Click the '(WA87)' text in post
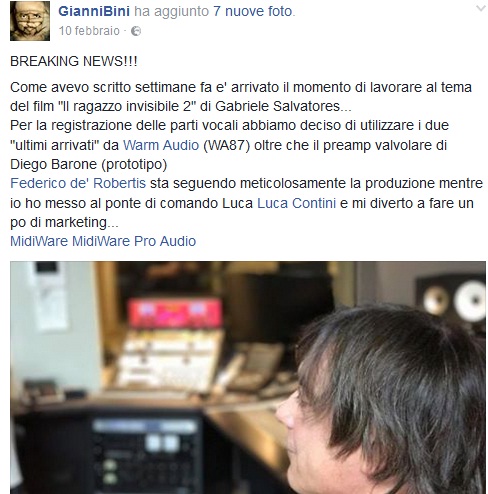Screen dimensions: 488x494 point(226,146)
